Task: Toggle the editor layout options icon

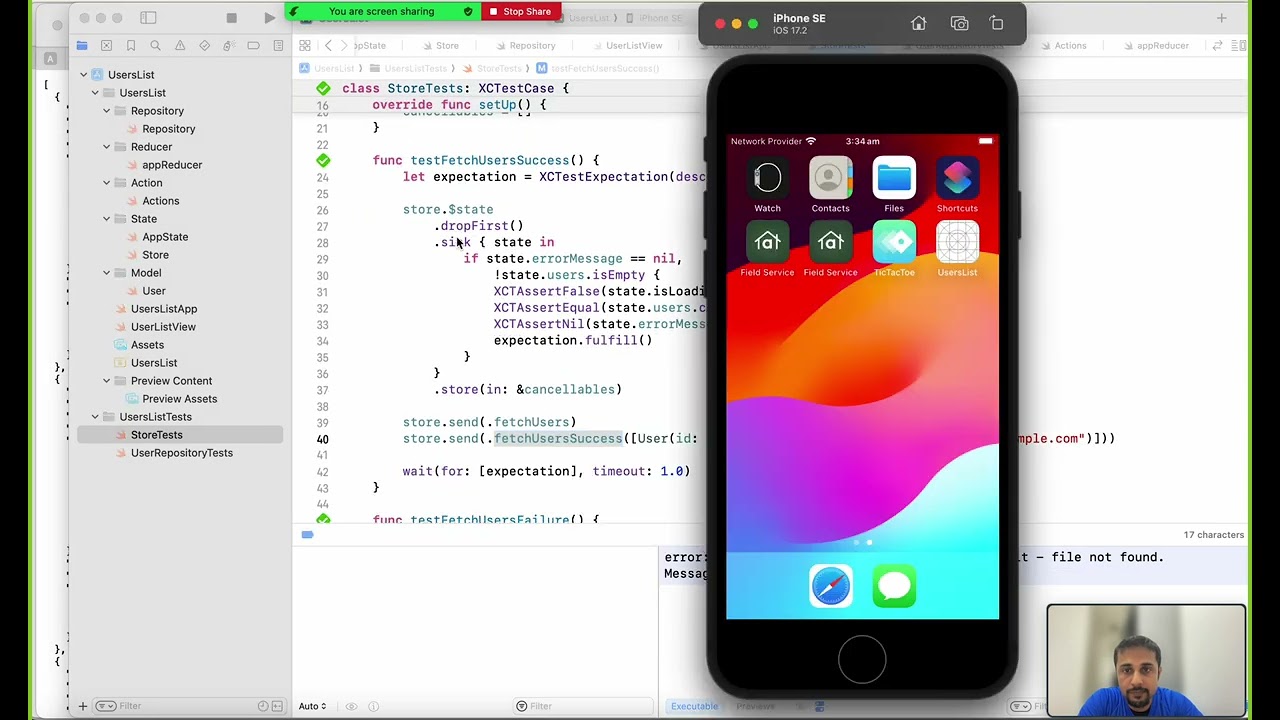Action: pos(1240,46)
